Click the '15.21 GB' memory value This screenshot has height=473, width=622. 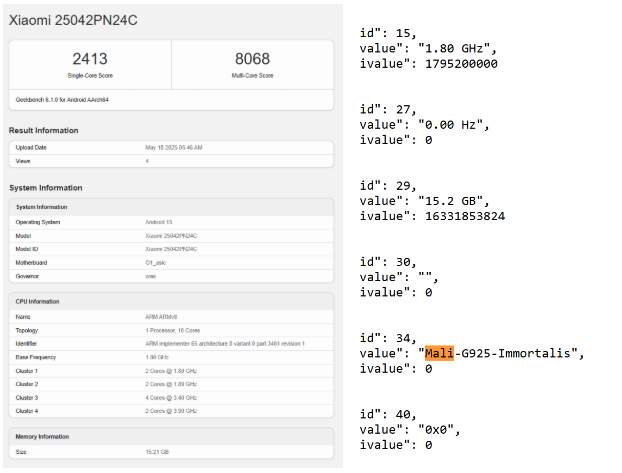tap(157, 452)
